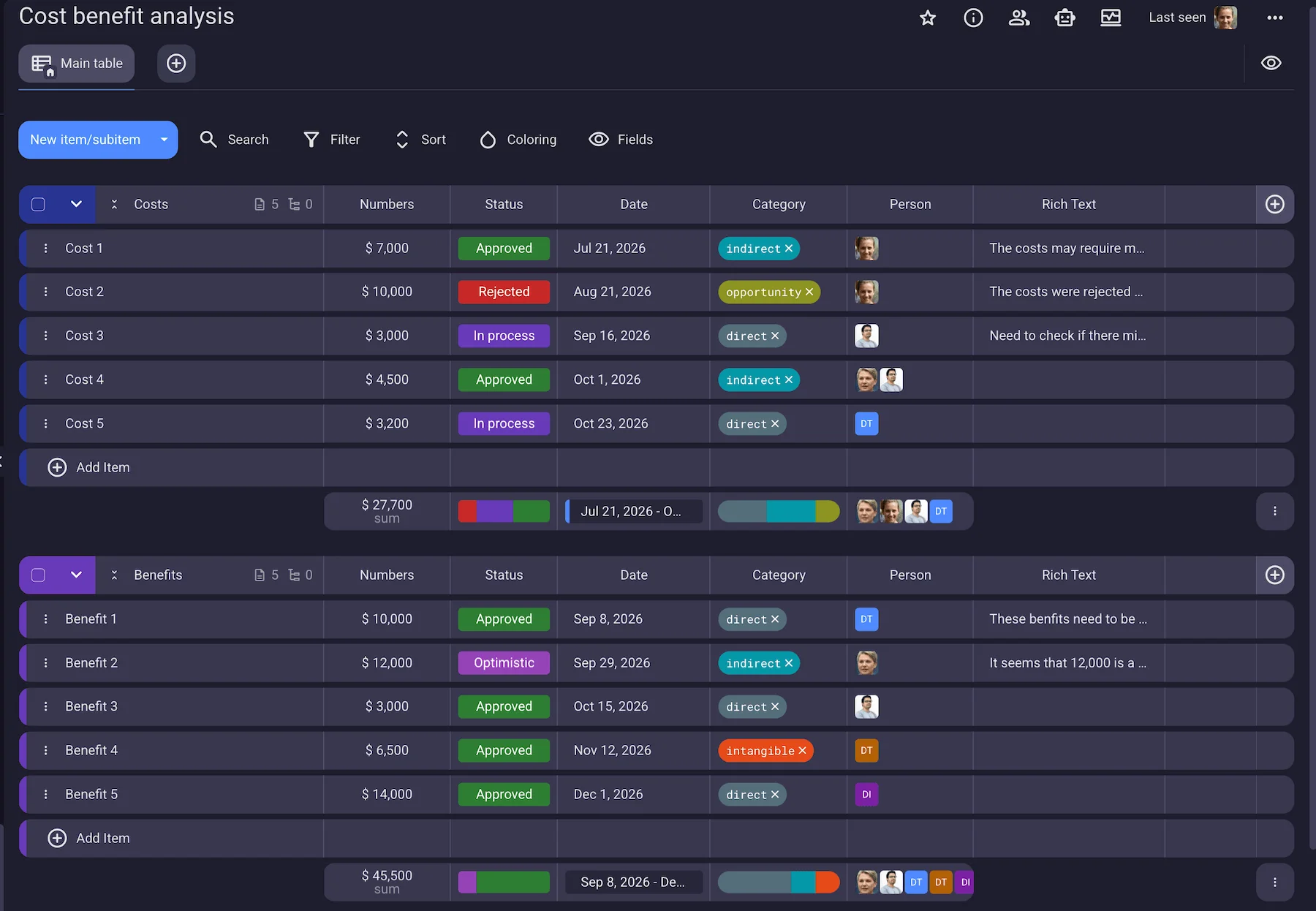Add a new view with plus icon
Viewport: 1316px width, 911px height.
coord(176,64)
